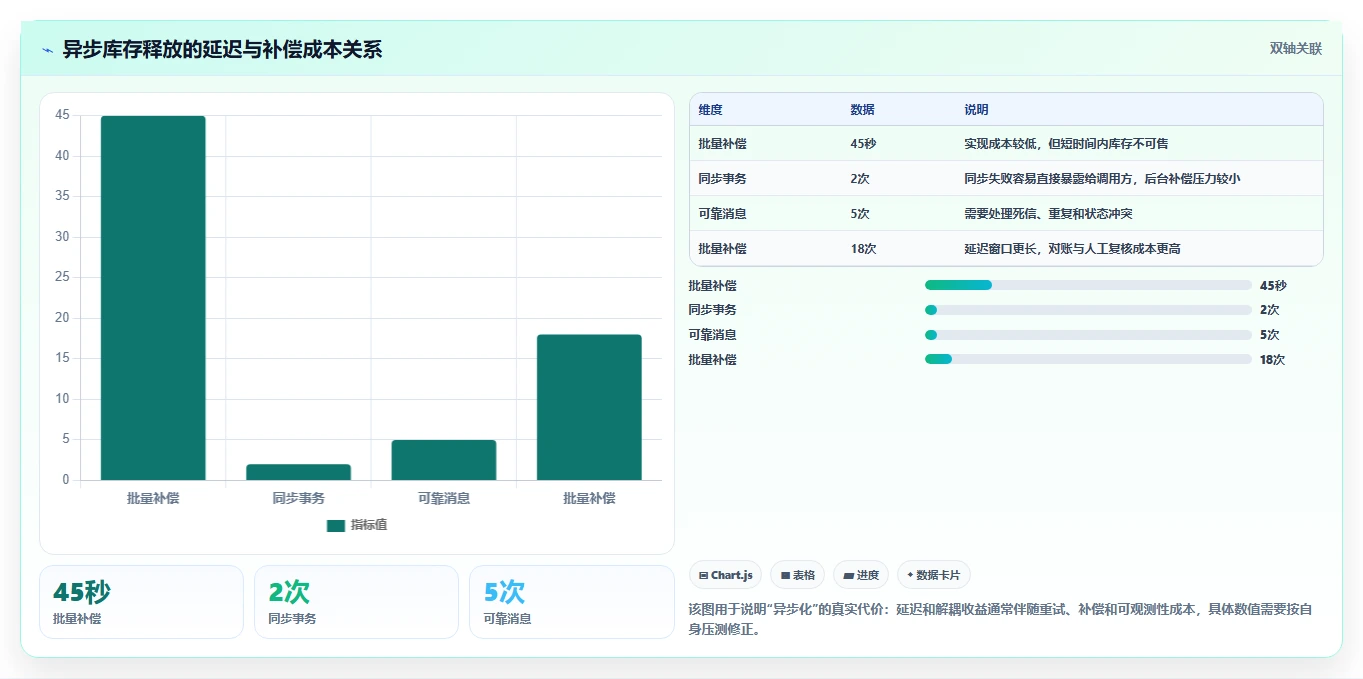Click the 5次 cell in the table
Image resolution: width=1363 pixels, height=679 pixels.
point(860,214)
